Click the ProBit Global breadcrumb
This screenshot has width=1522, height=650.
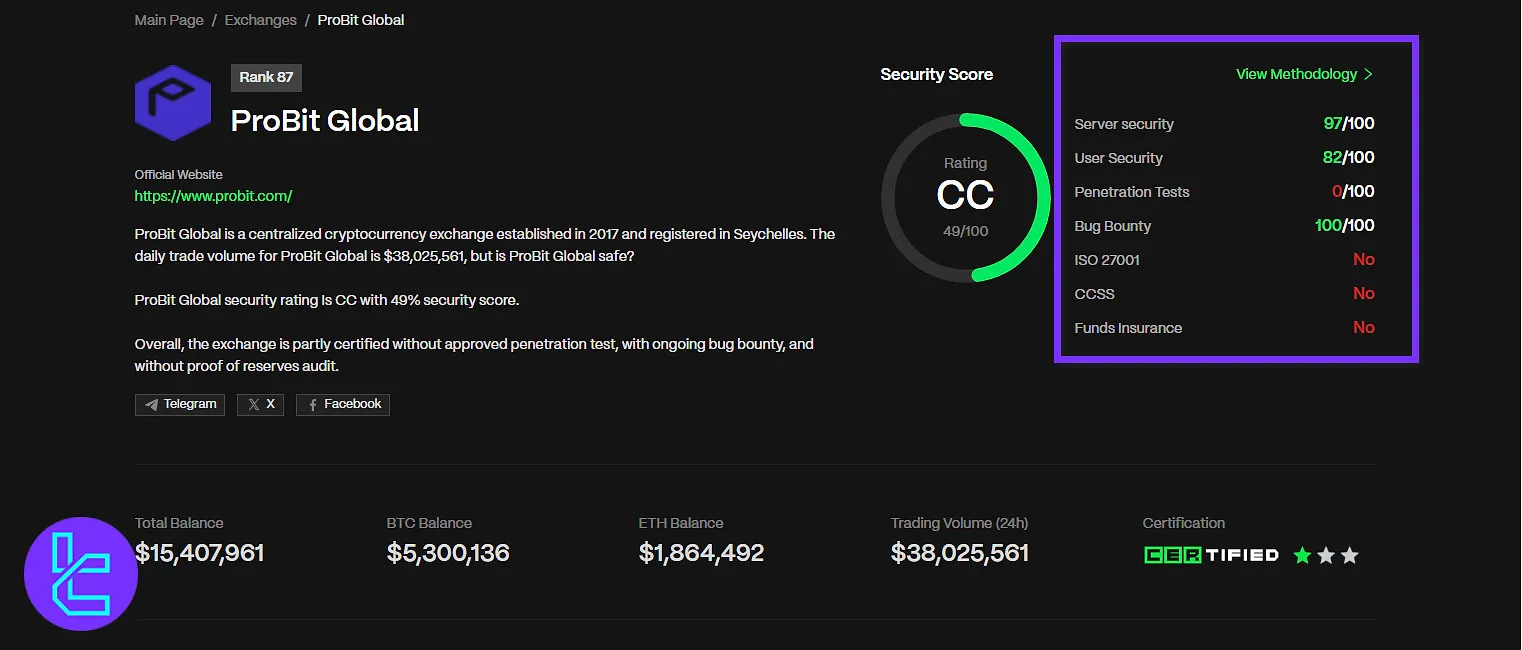pyautogui.click(x=361, y=20)
